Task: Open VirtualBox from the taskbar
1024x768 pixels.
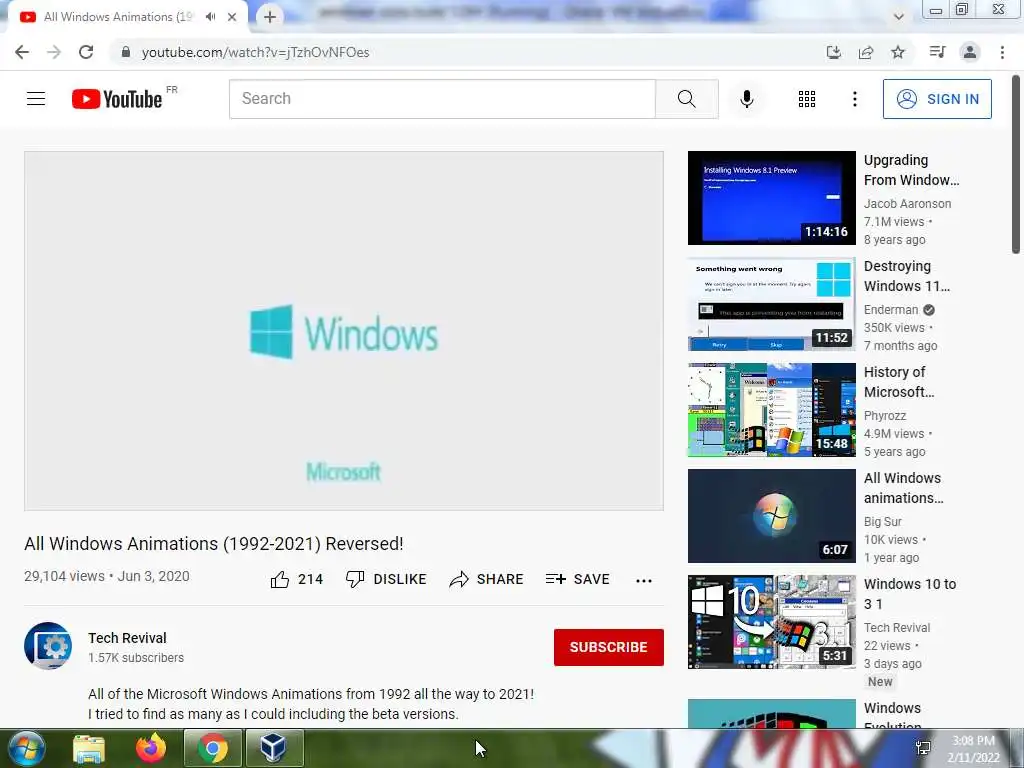Action: (x=274, y=748)
